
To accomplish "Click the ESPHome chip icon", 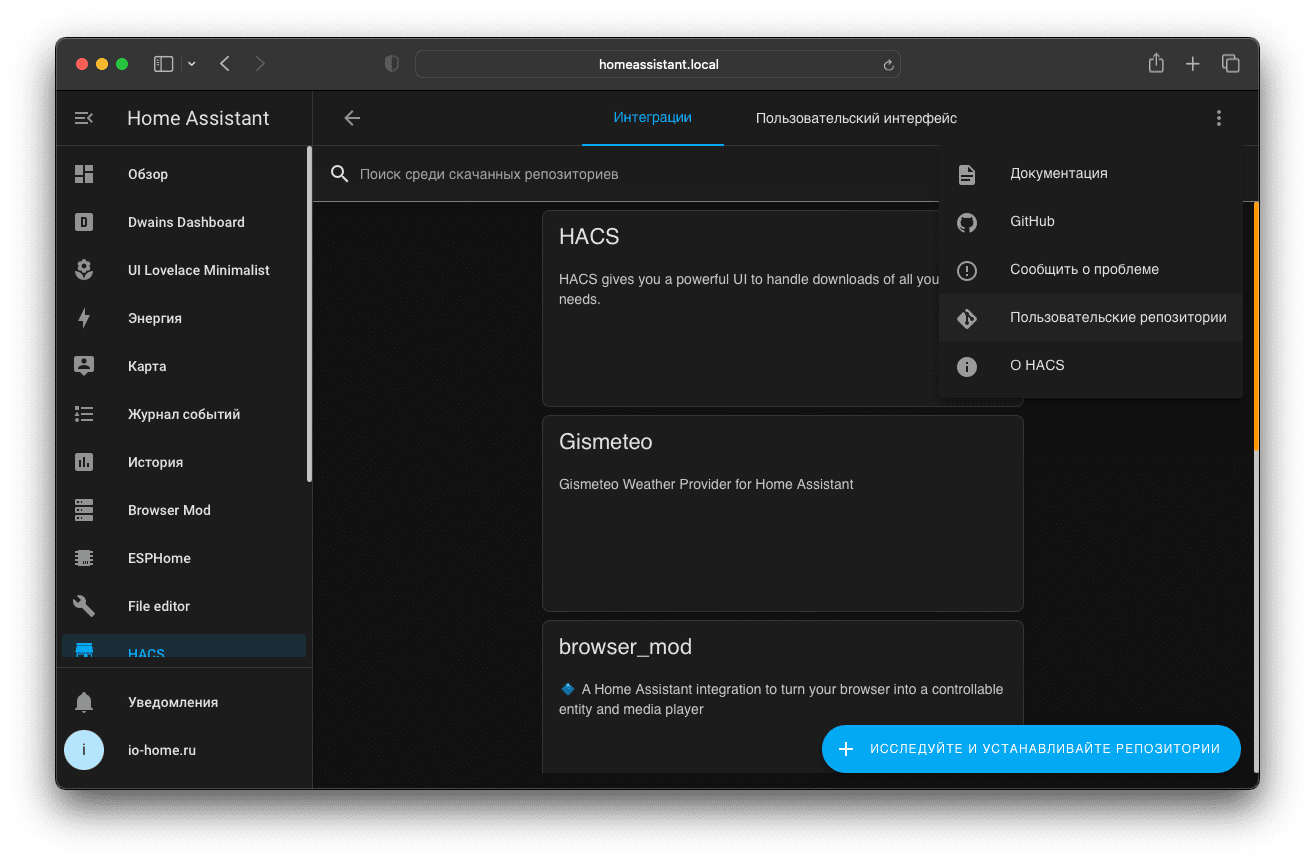I will point(84,558).
